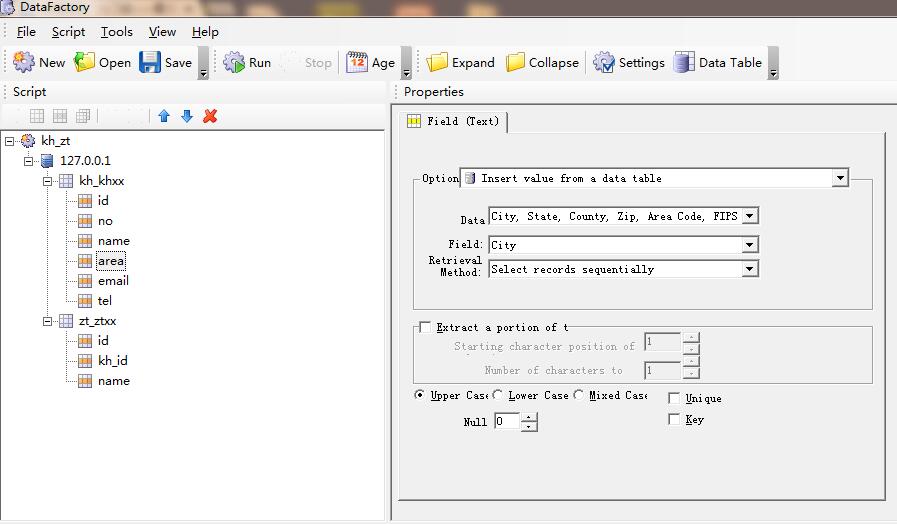Select the Lower Case radio button
897x524 pixels.
click(498, 395)
